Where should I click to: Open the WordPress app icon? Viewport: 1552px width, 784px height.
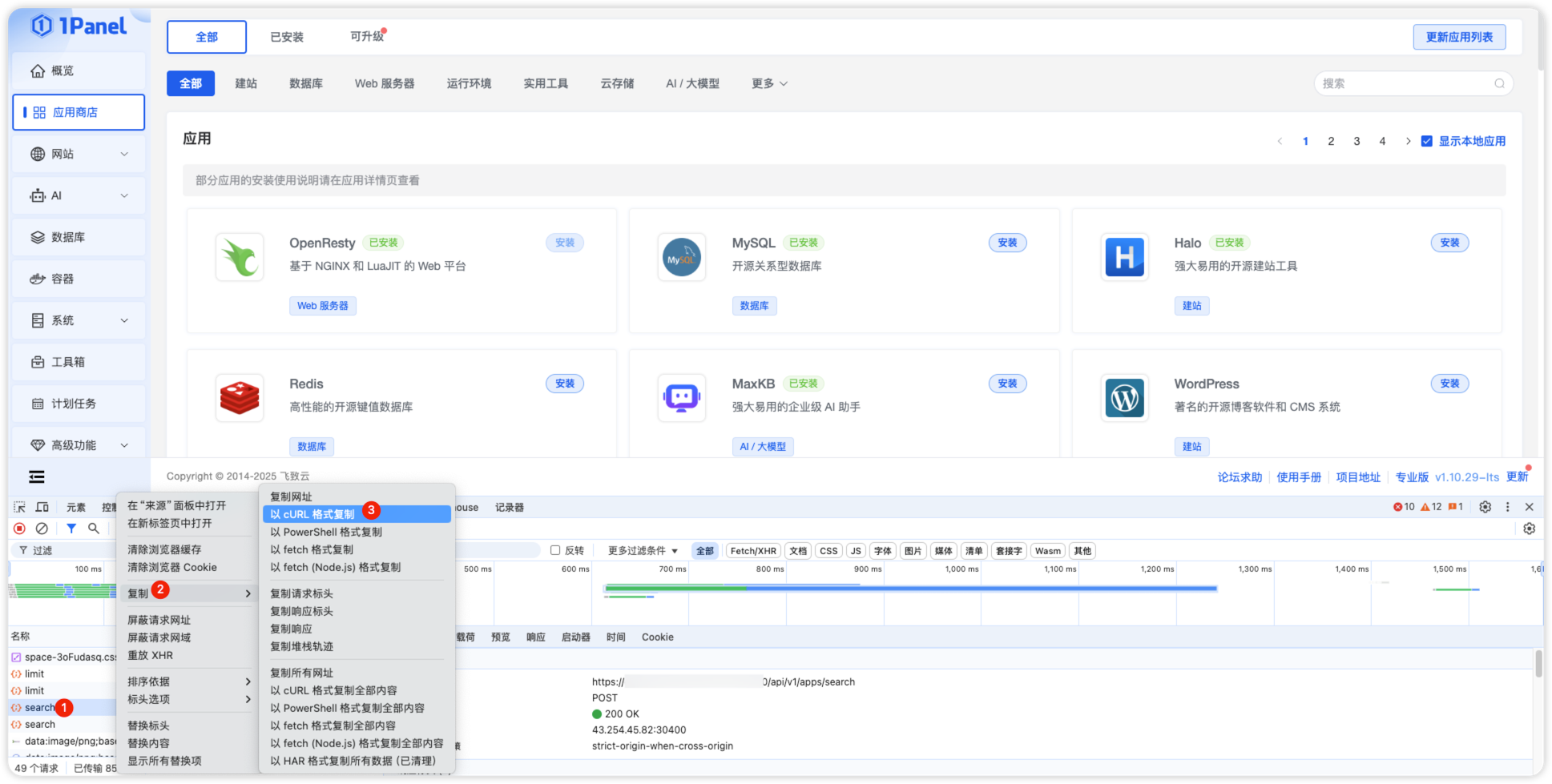pos(1124,398)
